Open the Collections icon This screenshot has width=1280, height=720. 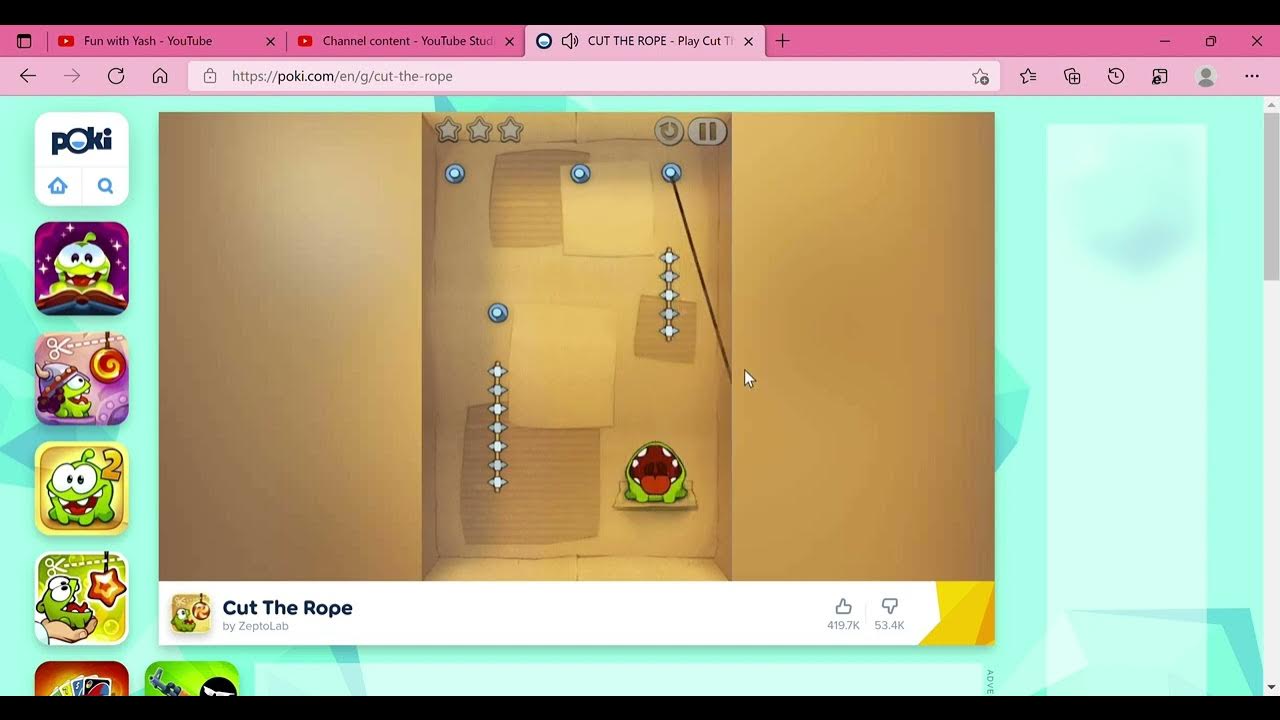click(x=1072, y=76)
